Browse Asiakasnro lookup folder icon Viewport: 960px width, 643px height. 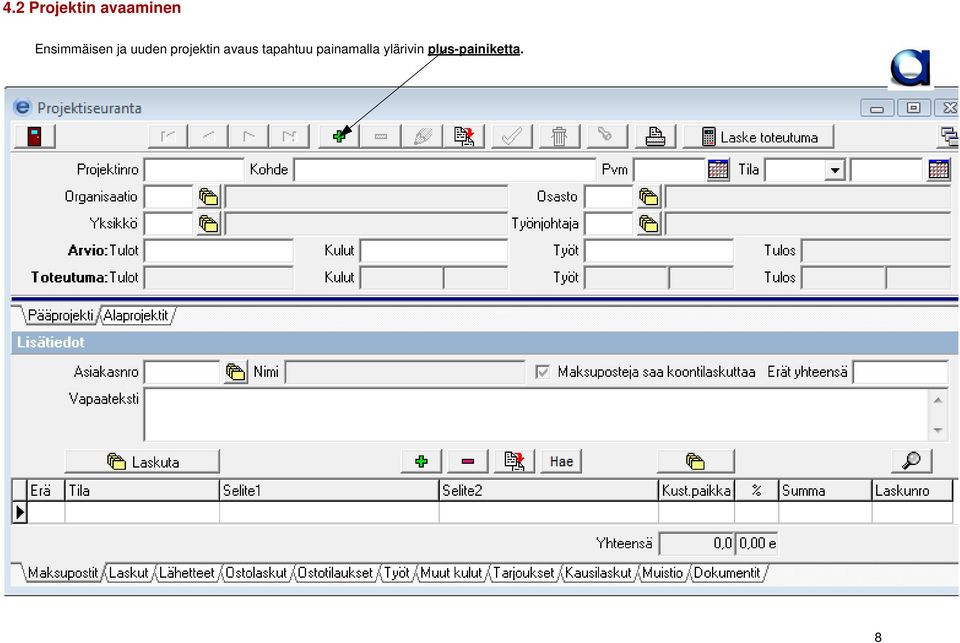click(x=236, y=372)
